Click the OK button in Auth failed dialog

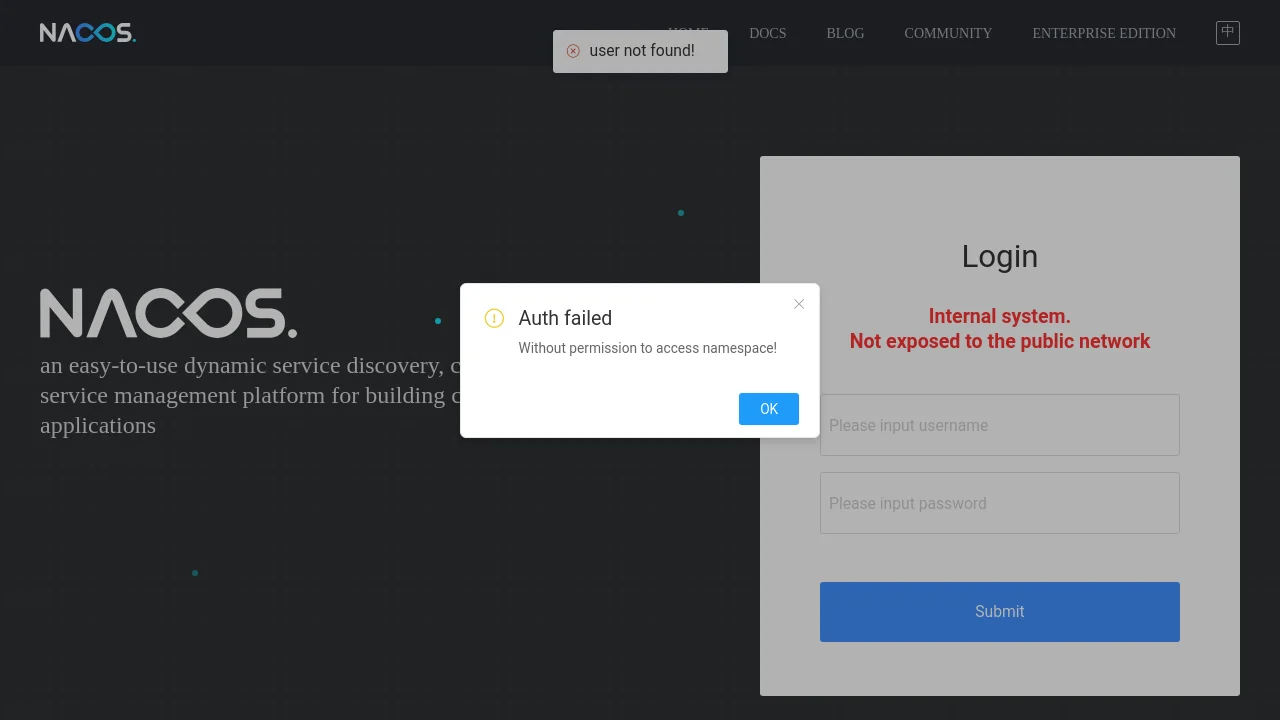pos(768,409)
